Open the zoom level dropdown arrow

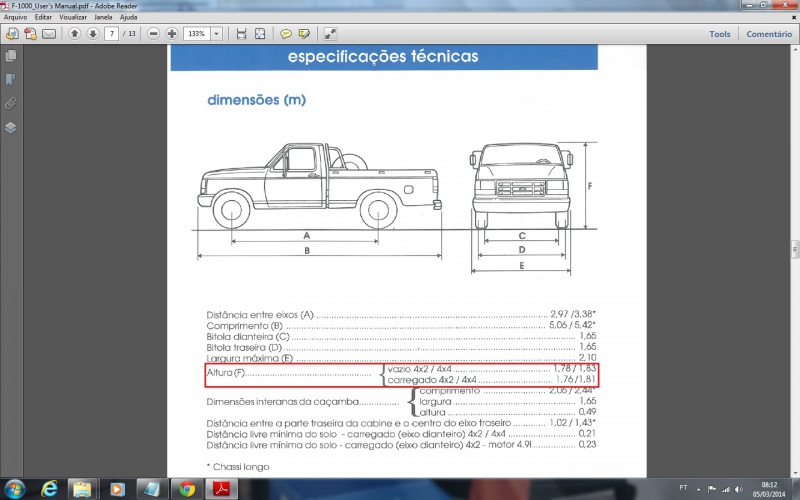(x=216, y=34)
